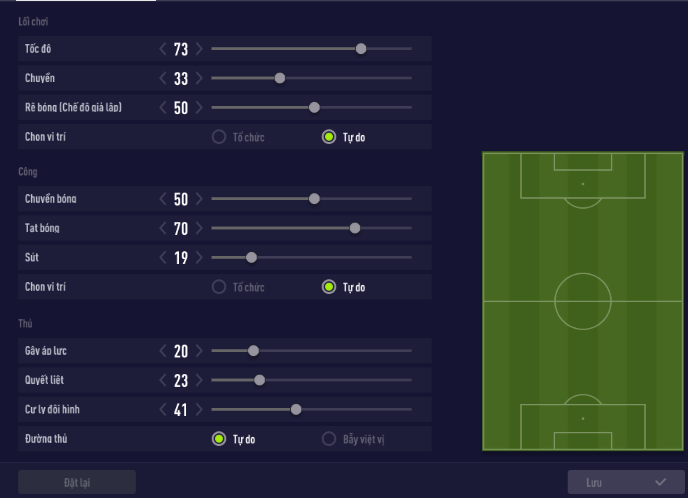Increase the Sút value with right arrow
688x498 pixels.
(199, 258)
